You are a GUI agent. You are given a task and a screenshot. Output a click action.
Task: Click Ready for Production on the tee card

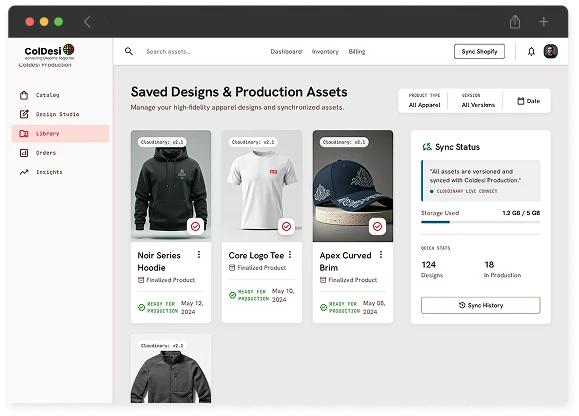249,295
